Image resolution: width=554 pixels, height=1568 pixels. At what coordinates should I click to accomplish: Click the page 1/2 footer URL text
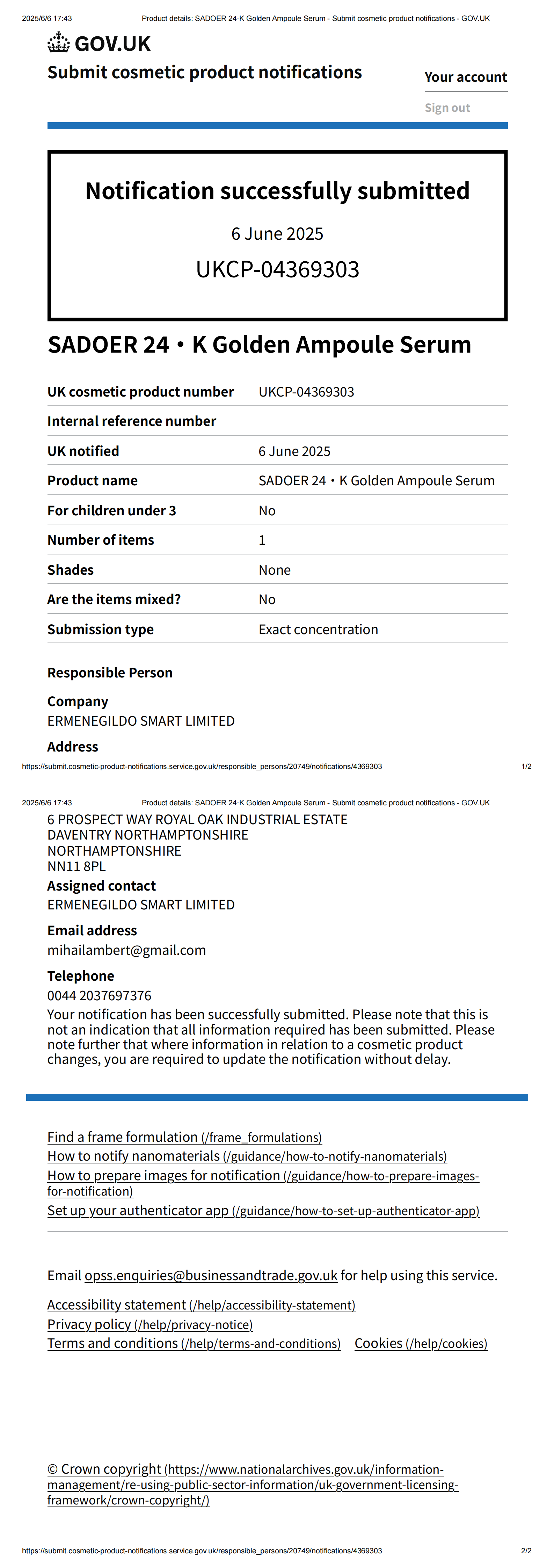[x=202, y=766]
